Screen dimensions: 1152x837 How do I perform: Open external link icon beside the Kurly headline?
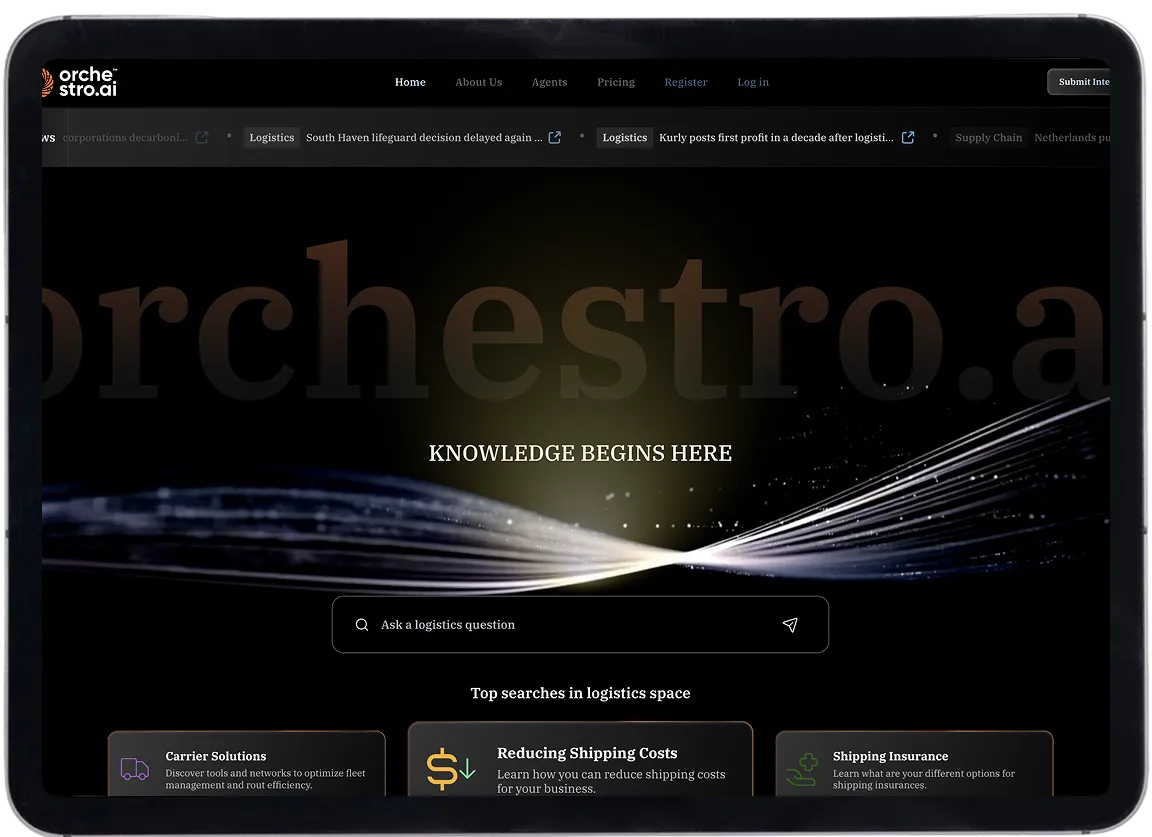[x=907, y=137]
